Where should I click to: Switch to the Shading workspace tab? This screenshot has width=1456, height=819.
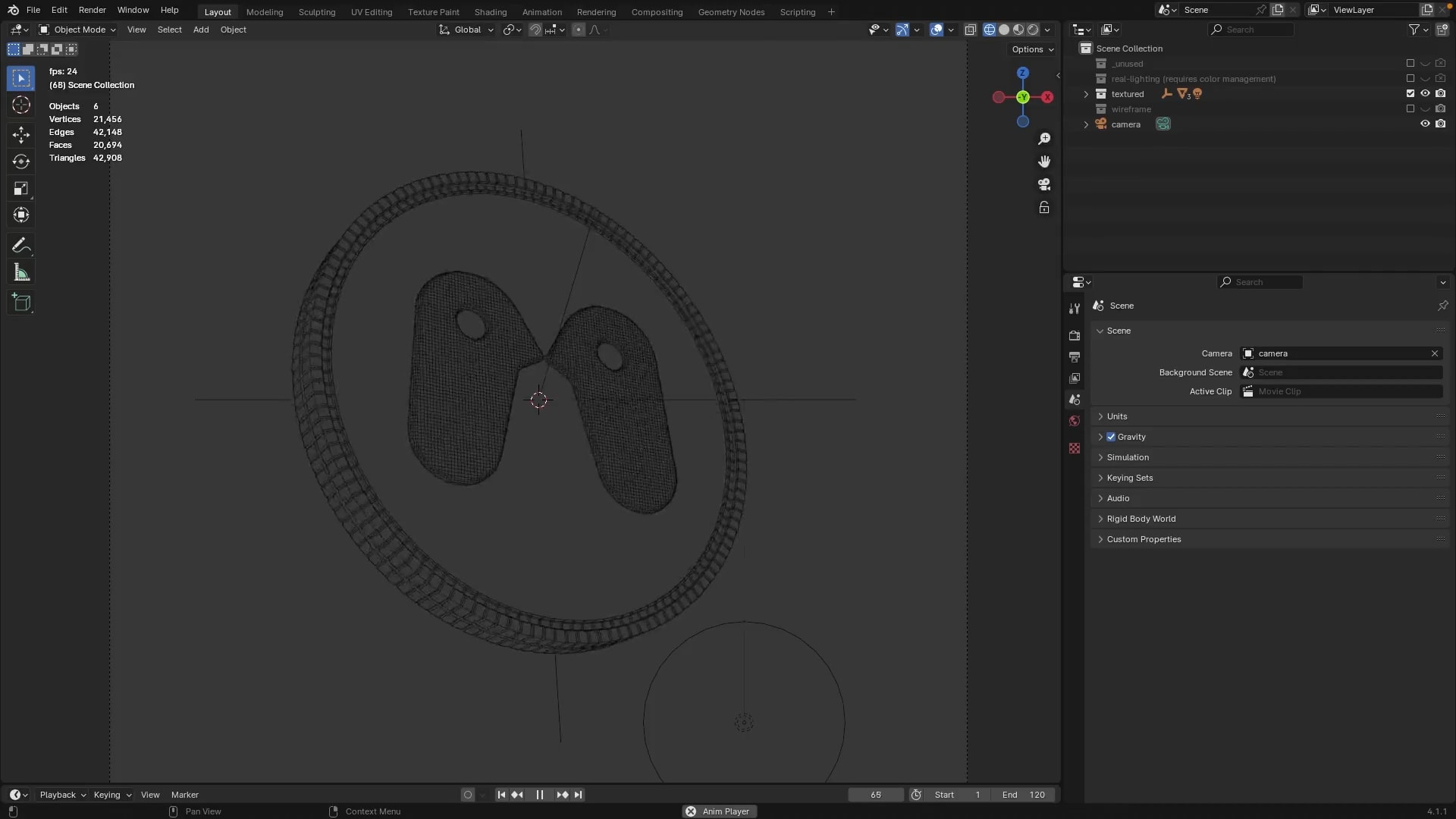[490, 12]
